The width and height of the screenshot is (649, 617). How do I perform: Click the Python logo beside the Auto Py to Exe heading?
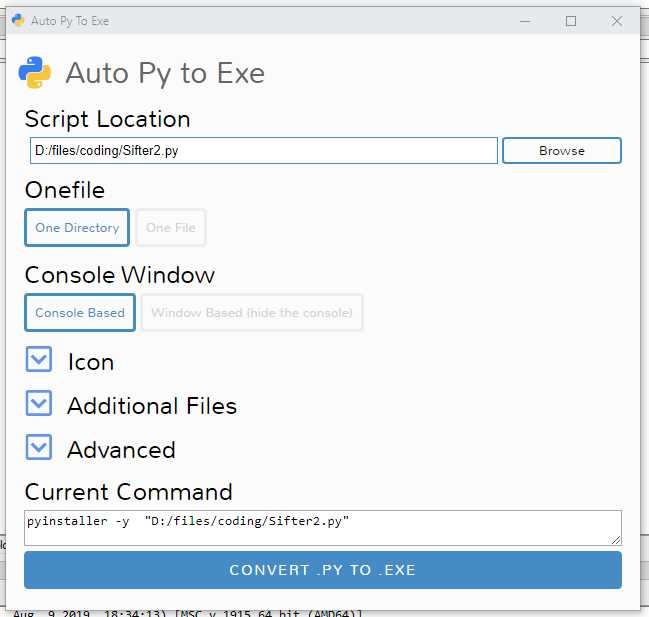pyautogui.click(x=35, y=72)
